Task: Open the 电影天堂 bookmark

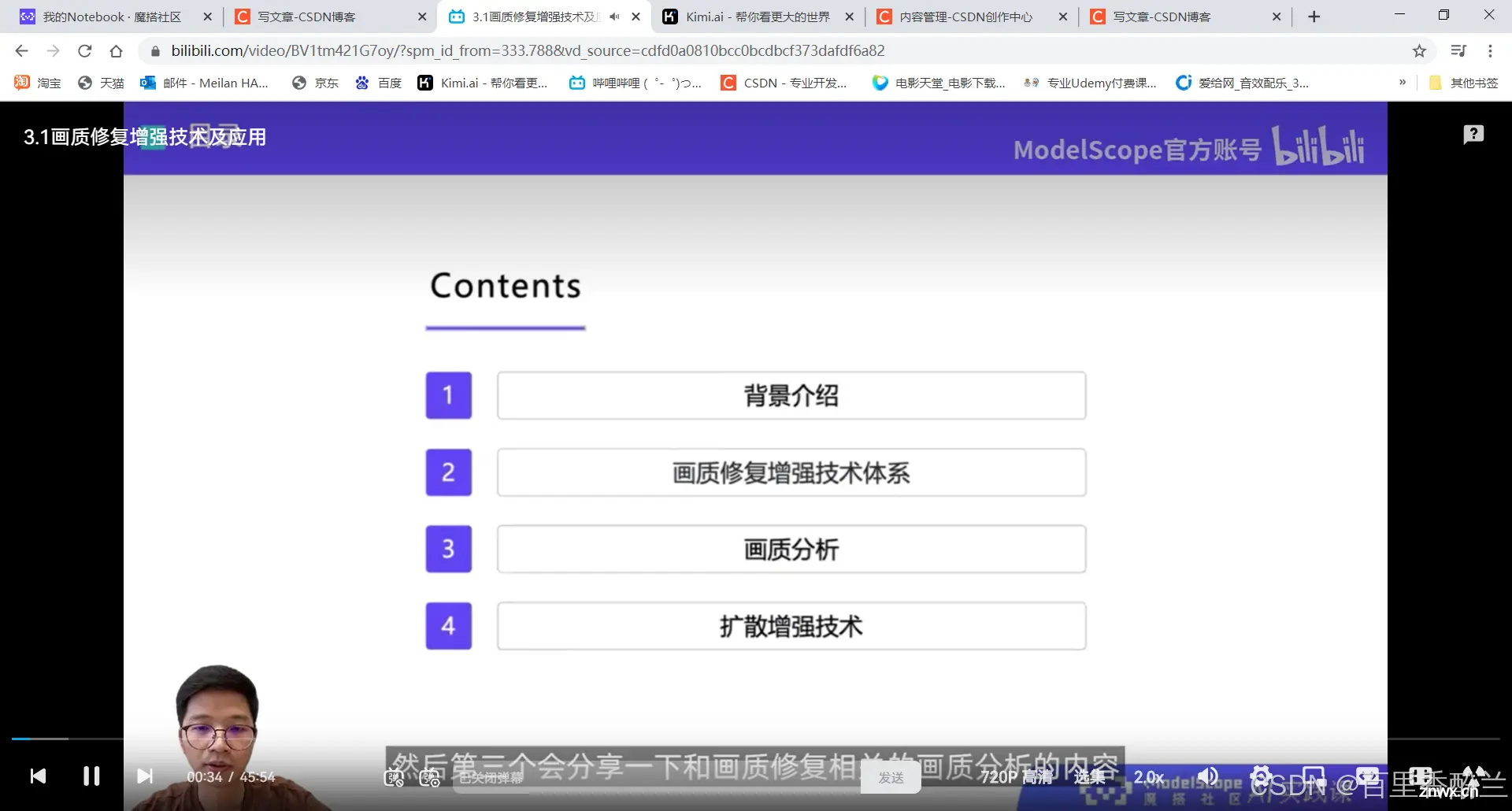Action: pos(939,83)
